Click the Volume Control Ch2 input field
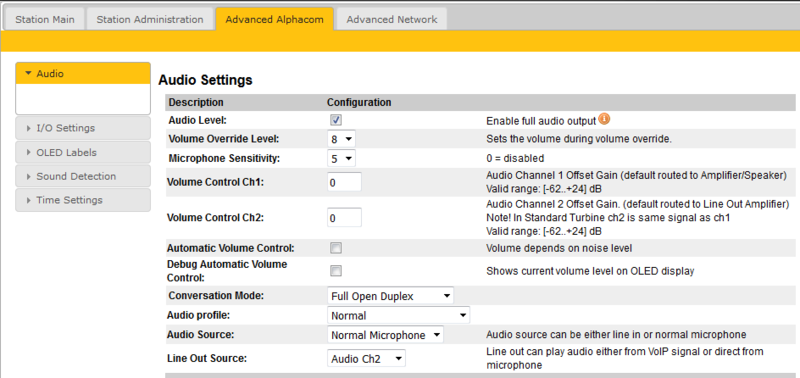 (344, 218)
